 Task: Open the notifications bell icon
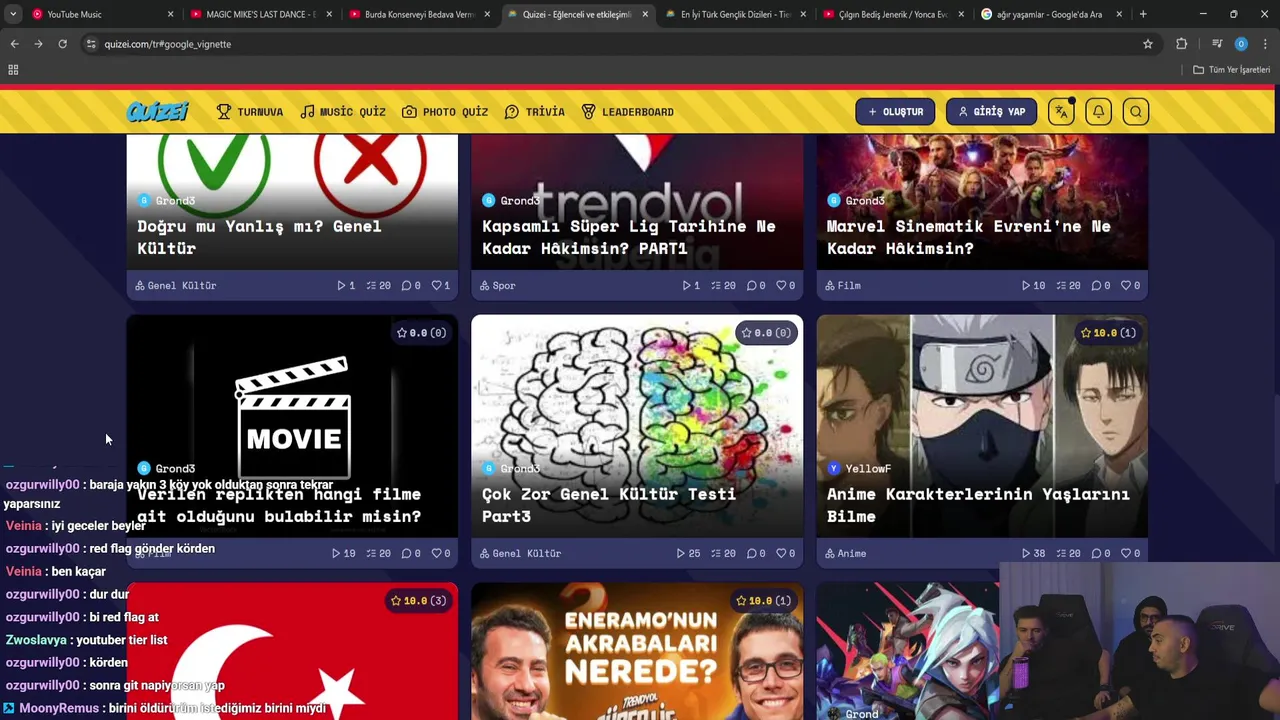click(x=1098, y=112)
